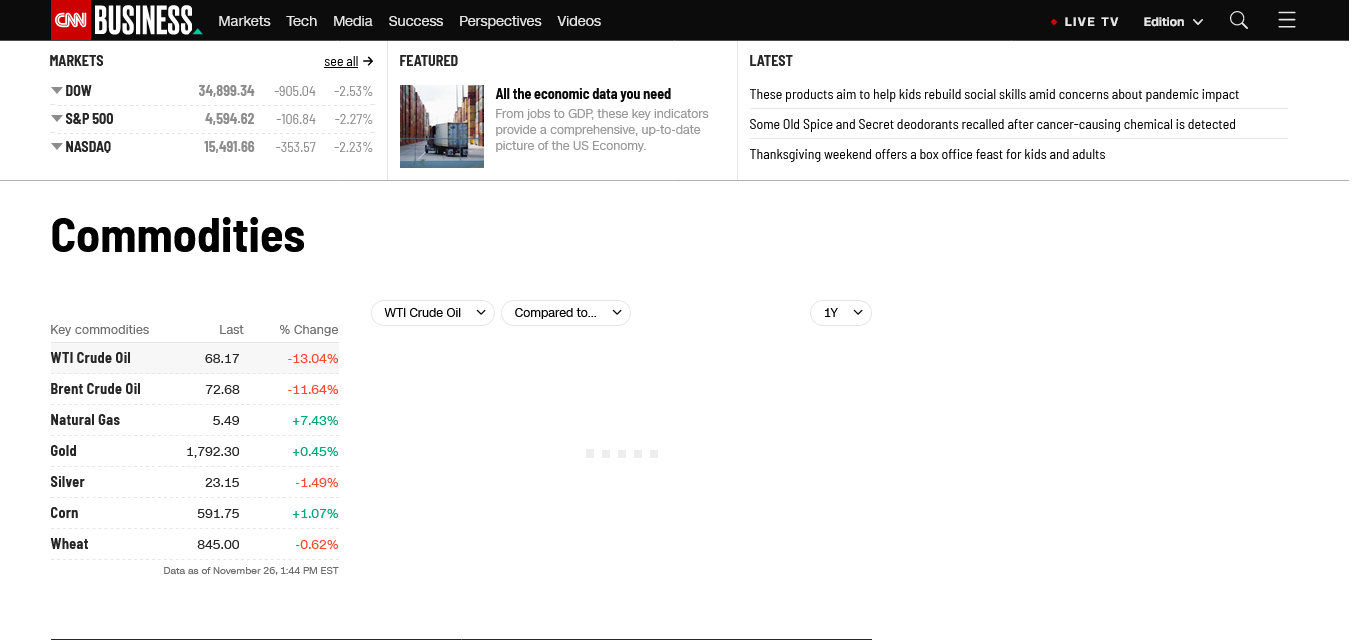The height and width of the screenshot is (643, 1366).
Task: Go to the Tech section
Action: [301, 21]
